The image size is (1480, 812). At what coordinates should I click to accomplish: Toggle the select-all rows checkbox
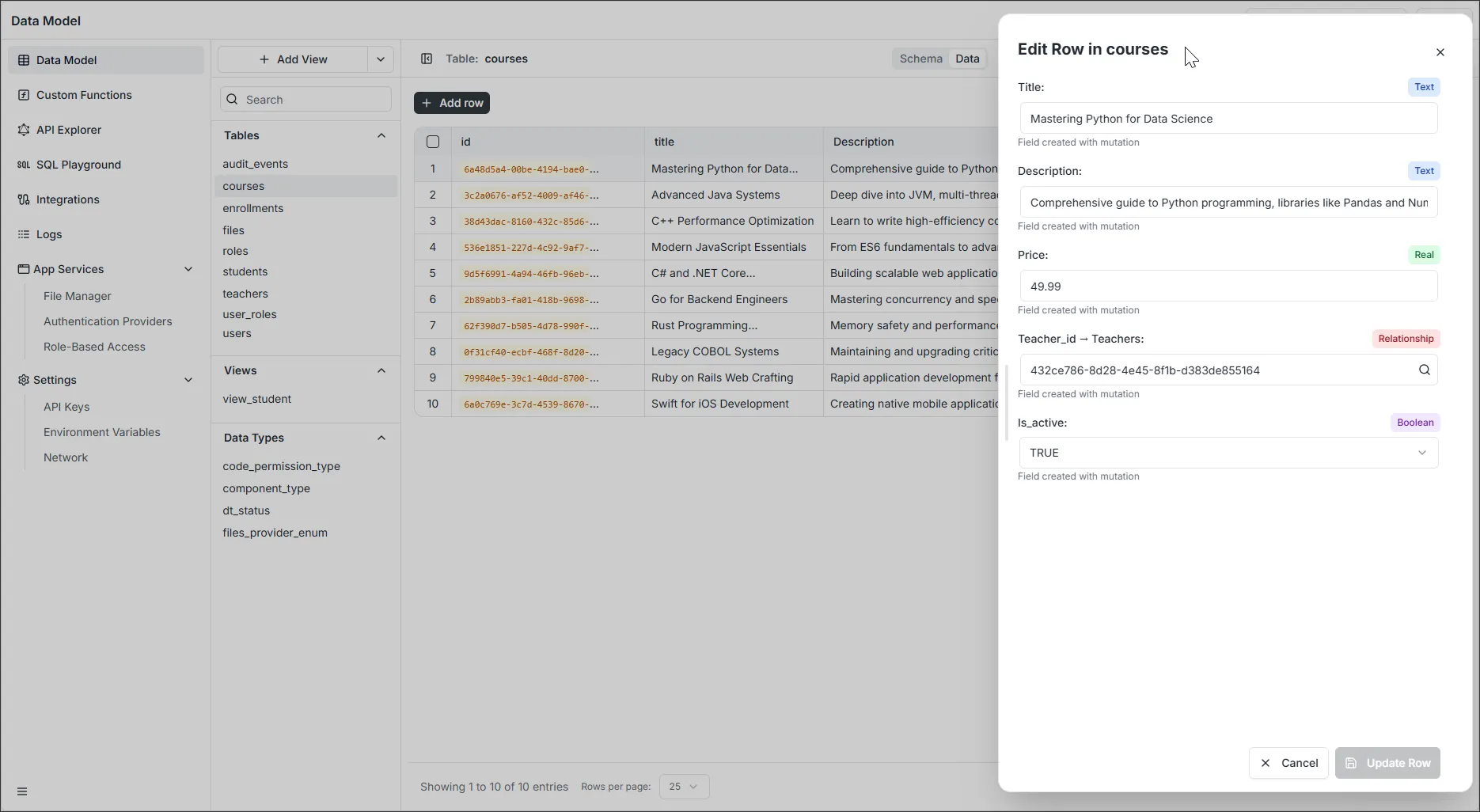(433, 142)
